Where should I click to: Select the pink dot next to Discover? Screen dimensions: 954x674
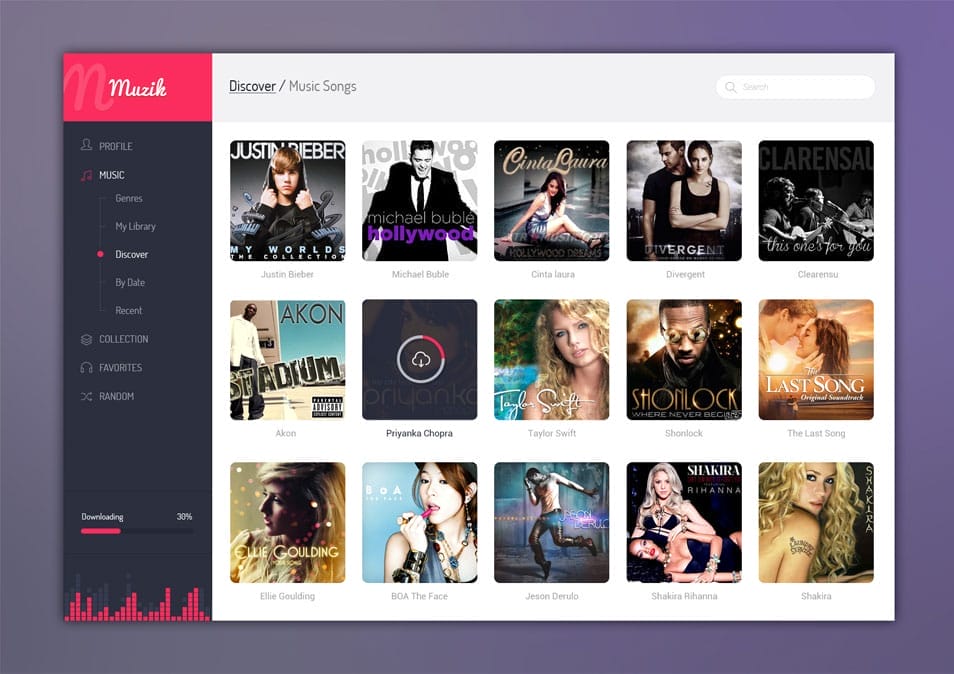pos(100,254)
